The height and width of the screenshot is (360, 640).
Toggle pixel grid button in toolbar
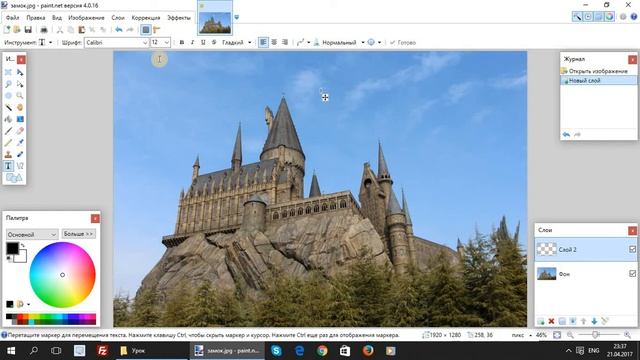146,30
